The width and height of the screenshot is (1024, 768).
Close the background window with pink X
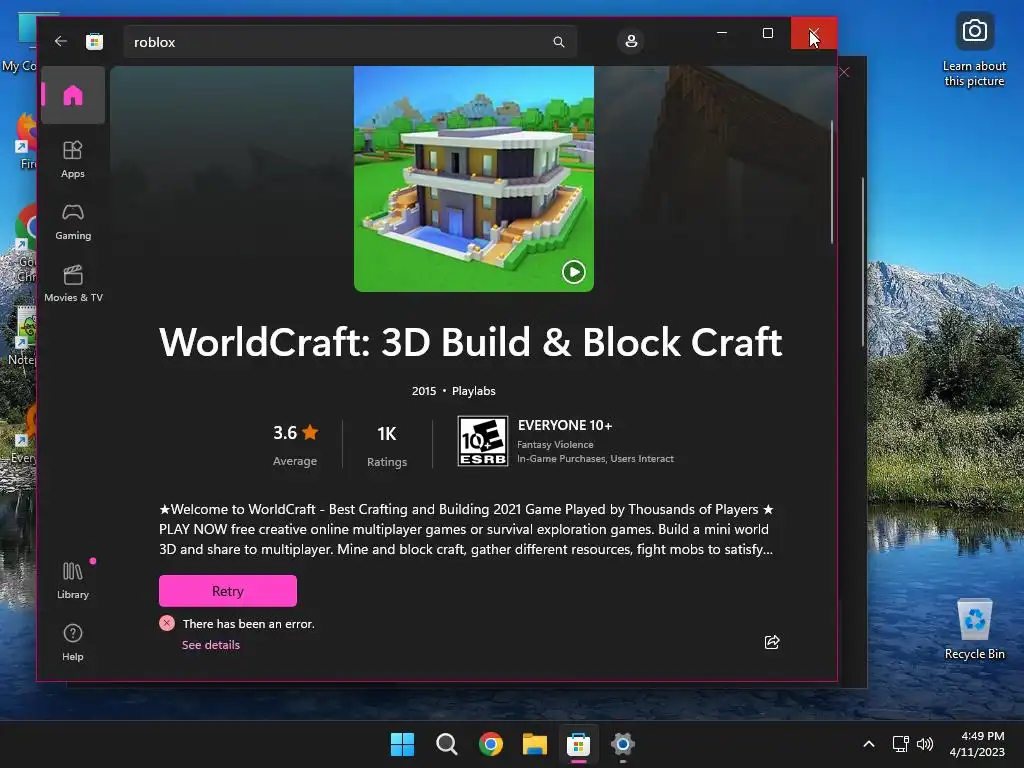(x=844, y=72)
